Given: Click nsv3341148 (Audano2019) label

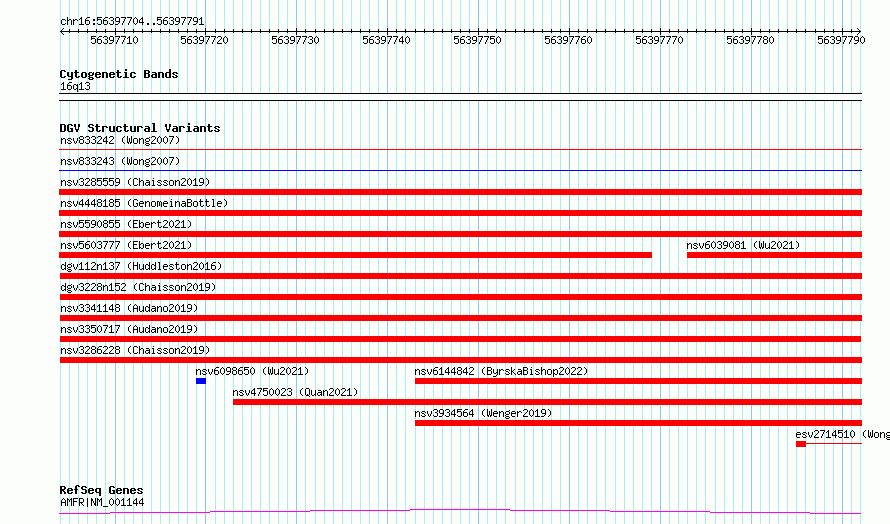Looking at the screenshot, I should pos(129,308).
